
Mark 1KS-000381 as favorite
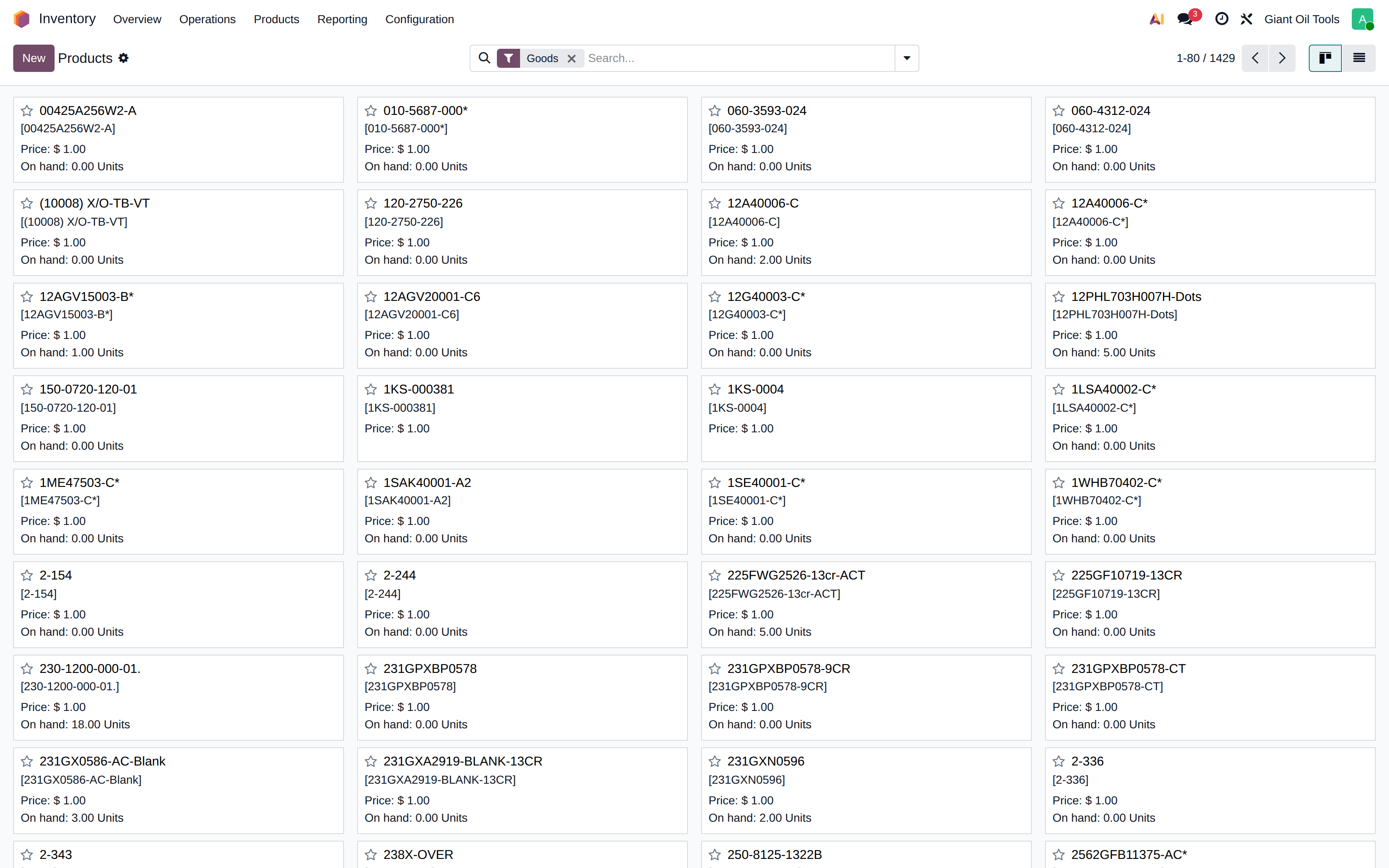[371, 390]
